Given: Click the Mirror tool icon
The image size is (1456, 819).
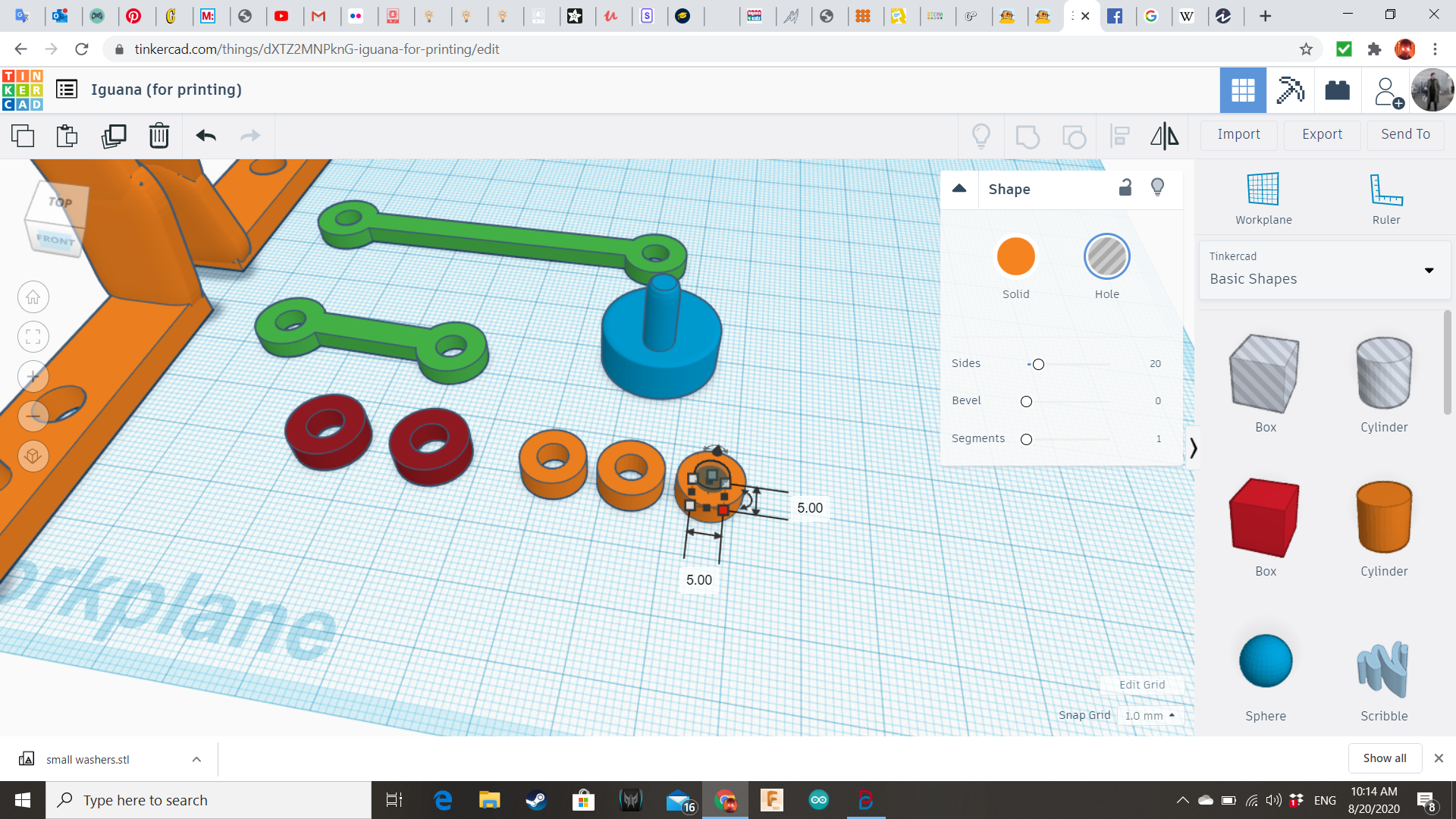Looking at the screenshot, I should [1164, 136].
